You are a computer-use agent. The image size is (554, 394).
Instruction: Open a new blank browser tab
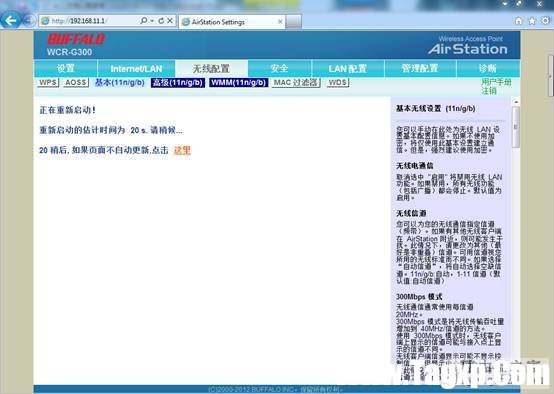pos(294,22)
